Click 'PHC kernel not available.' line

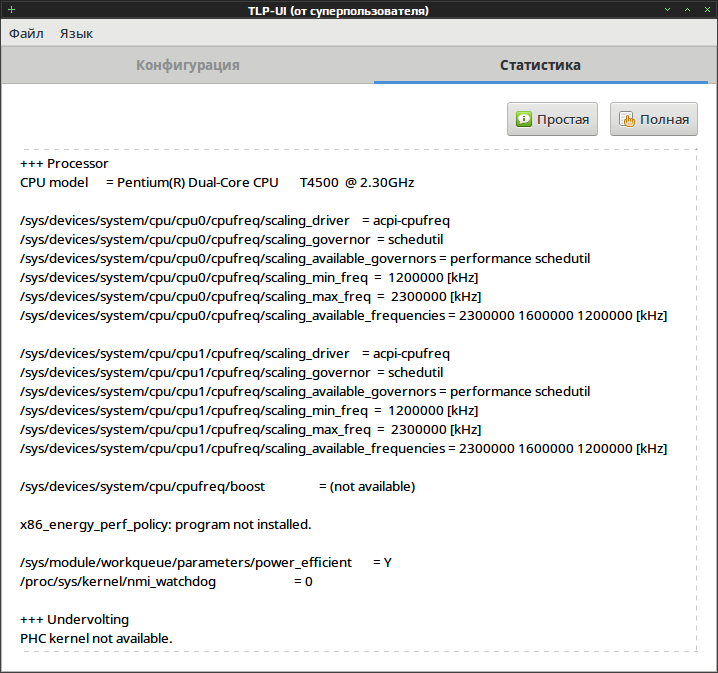[x=96, y=639]
